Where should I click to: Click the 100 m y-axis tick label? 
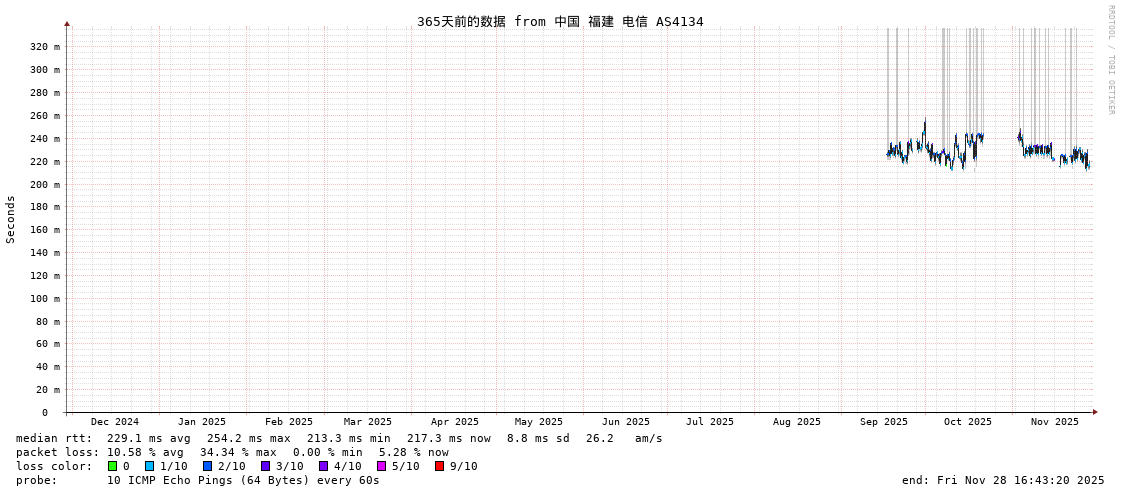[x=45, y=299]
